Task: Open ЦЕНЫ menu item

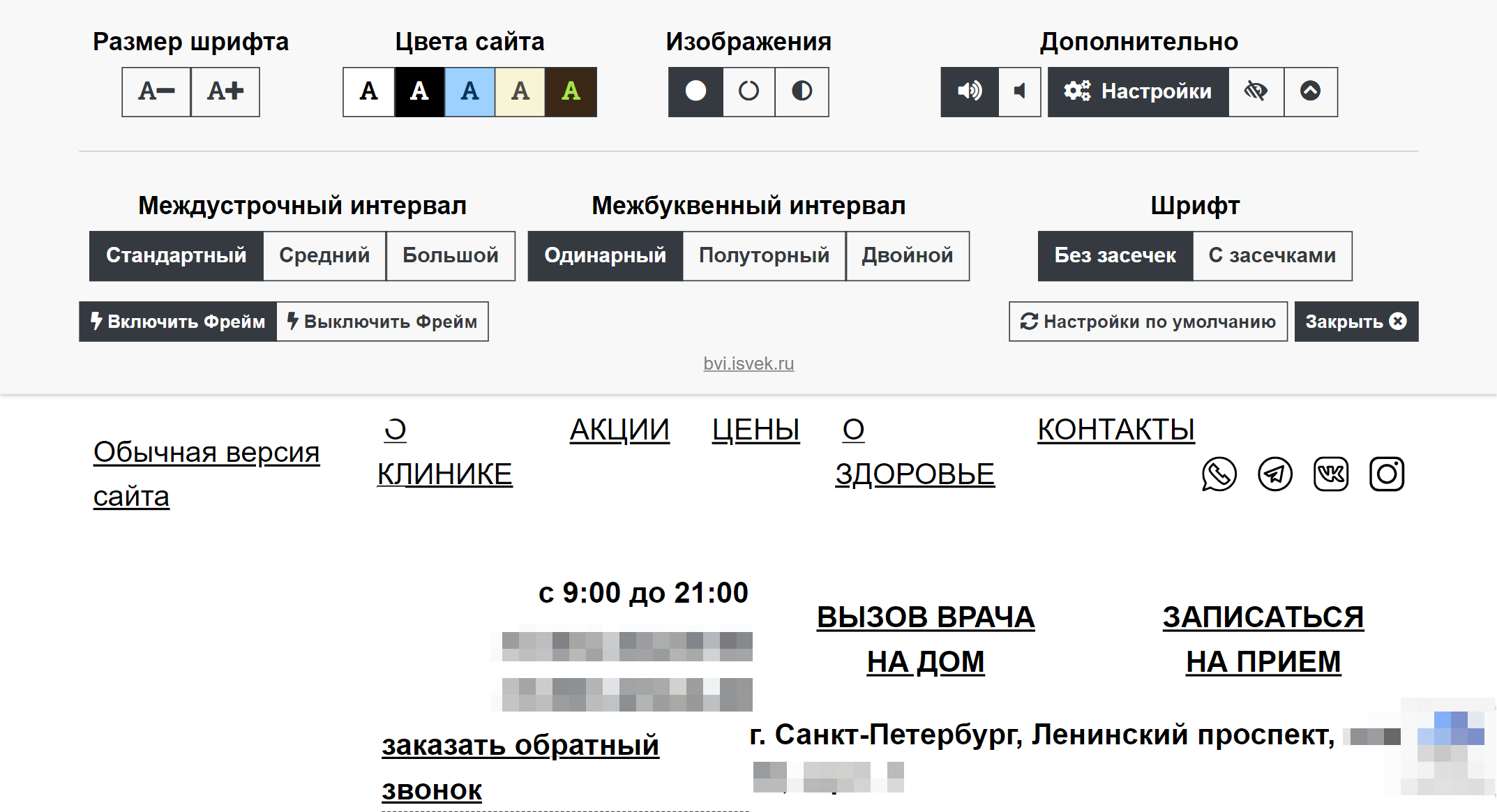Action: (755, 430)
